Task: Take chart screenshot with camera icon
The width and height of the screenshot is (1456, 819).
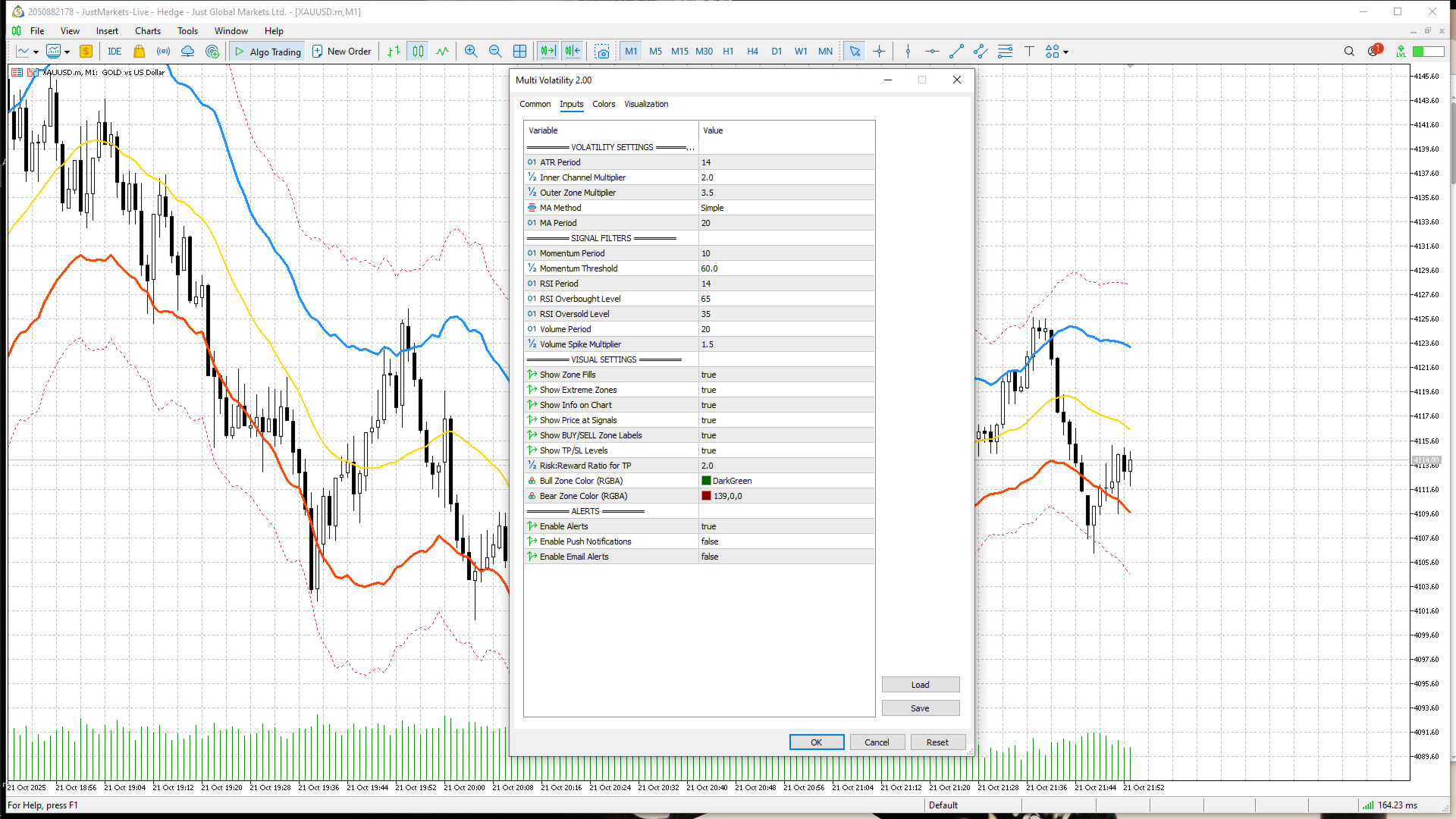Action: [x=601, y=52]
